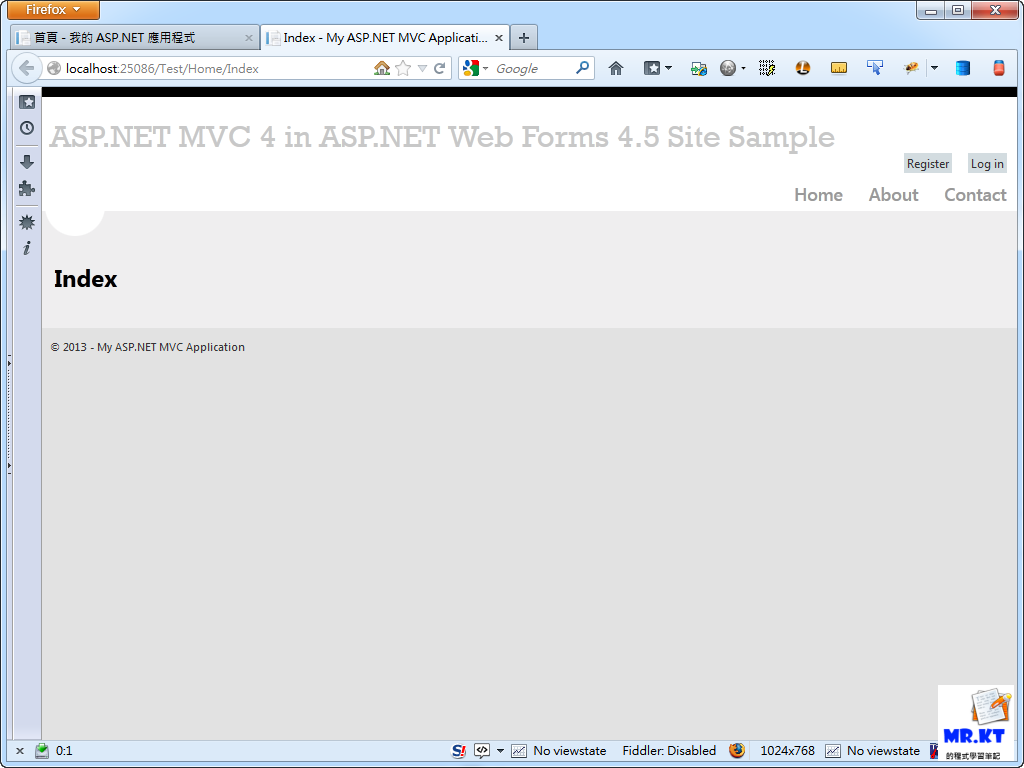
Task: Navigate to the Contact menu link
Action: coord(975,195)
